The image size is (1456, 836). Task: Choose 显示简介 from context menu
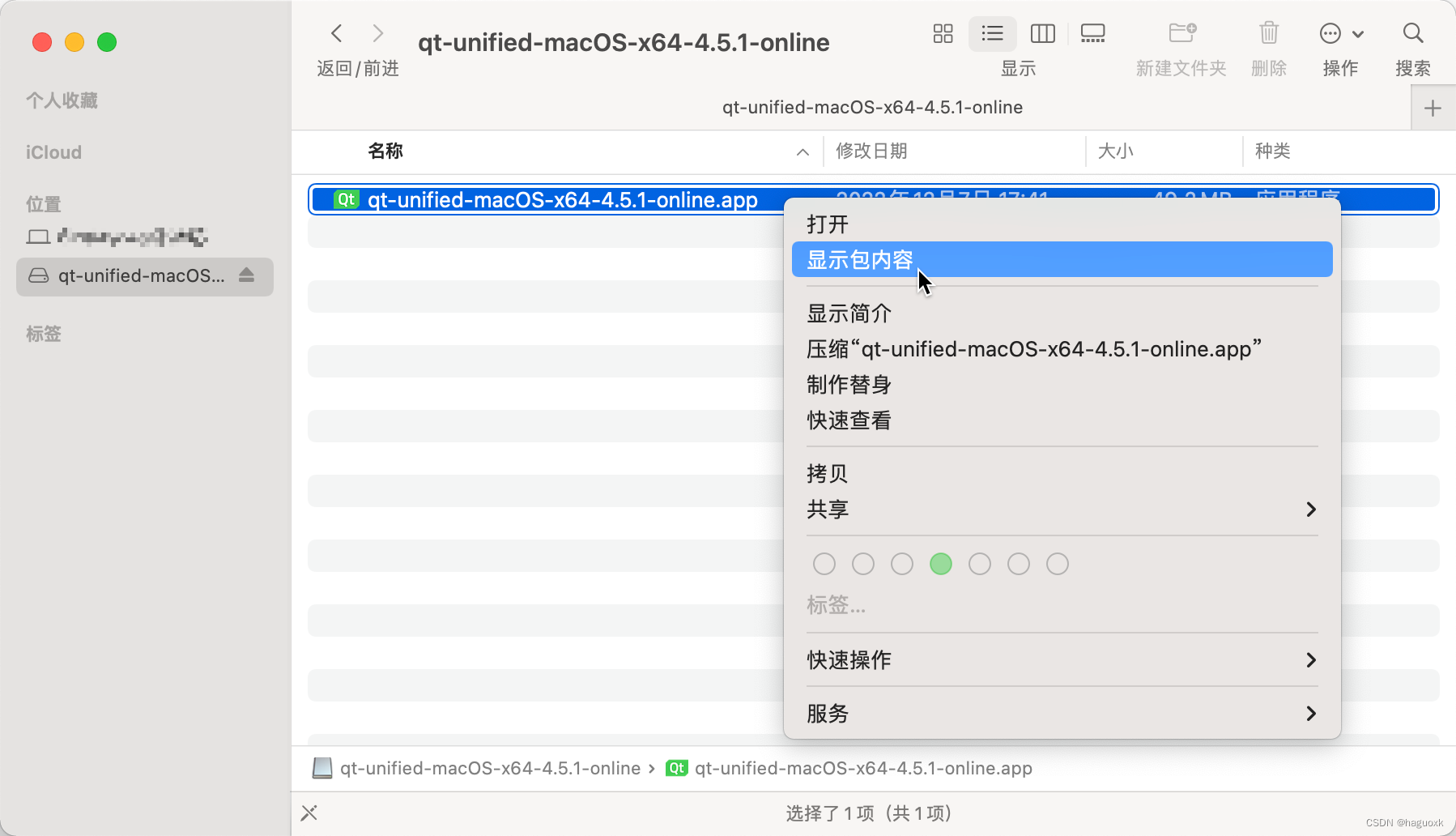point(1062,313)
